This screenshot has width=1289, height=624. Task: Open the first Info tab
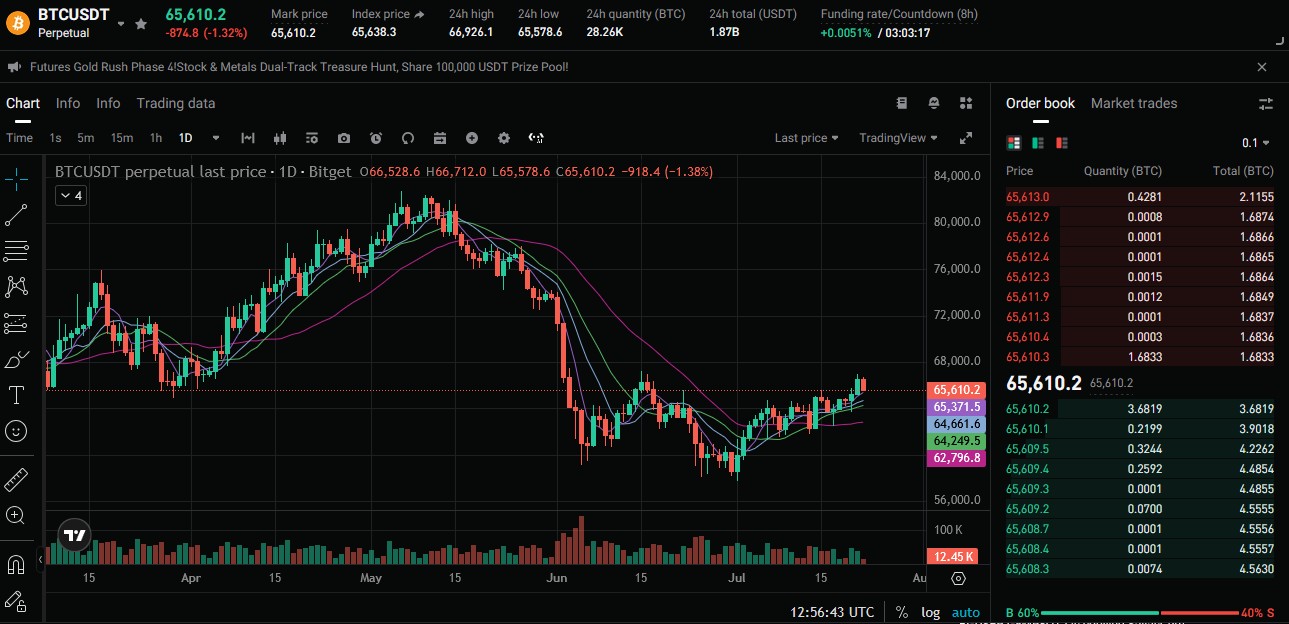68,103
